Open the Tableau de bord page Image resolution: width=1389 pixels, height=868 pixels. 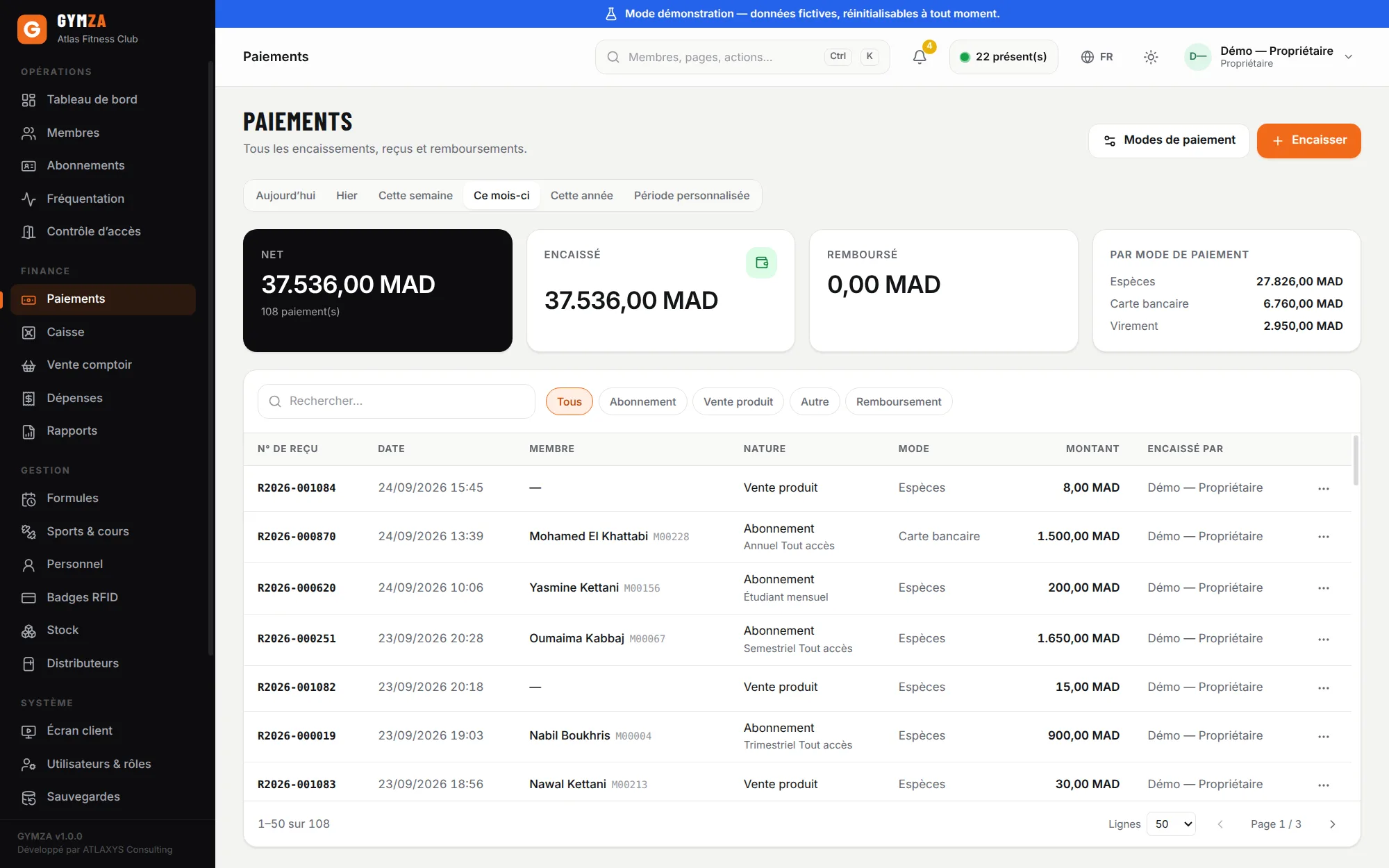tap(103, 99)
